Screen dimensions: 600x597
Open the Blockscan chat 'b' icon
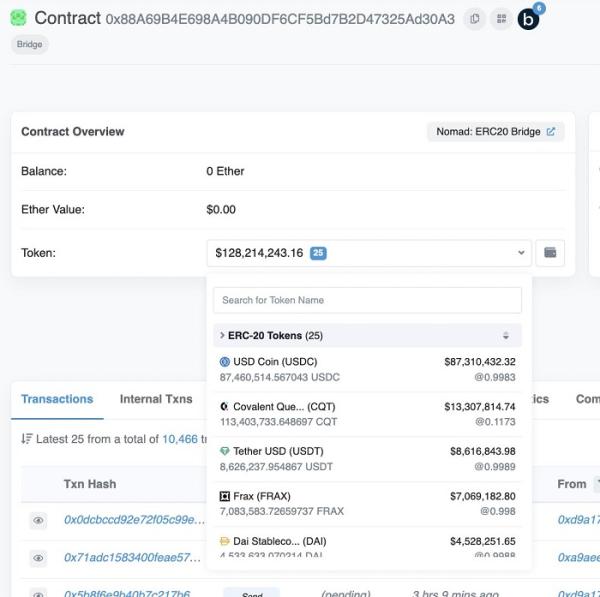pos(528,19)
